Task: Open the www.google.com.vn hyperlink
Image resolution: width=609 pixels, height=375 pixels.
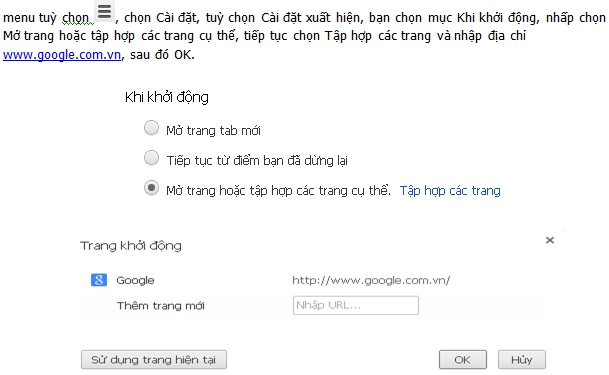Action: click(62, 55)
